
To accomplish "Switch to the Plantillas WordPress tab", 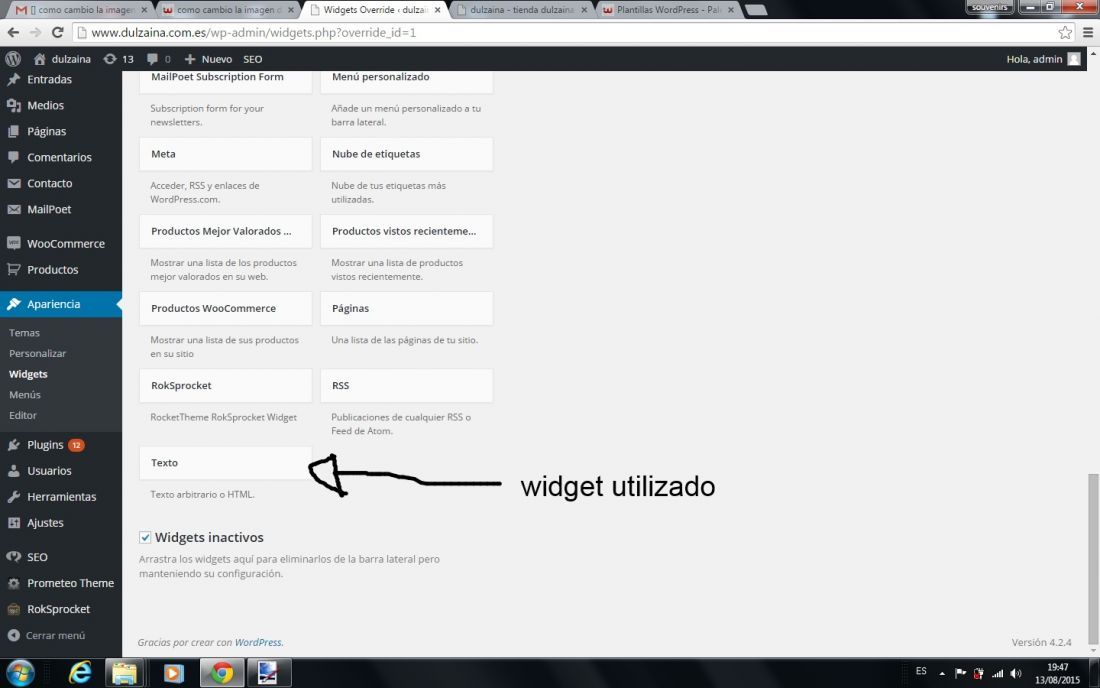I will tap(666, 10).
